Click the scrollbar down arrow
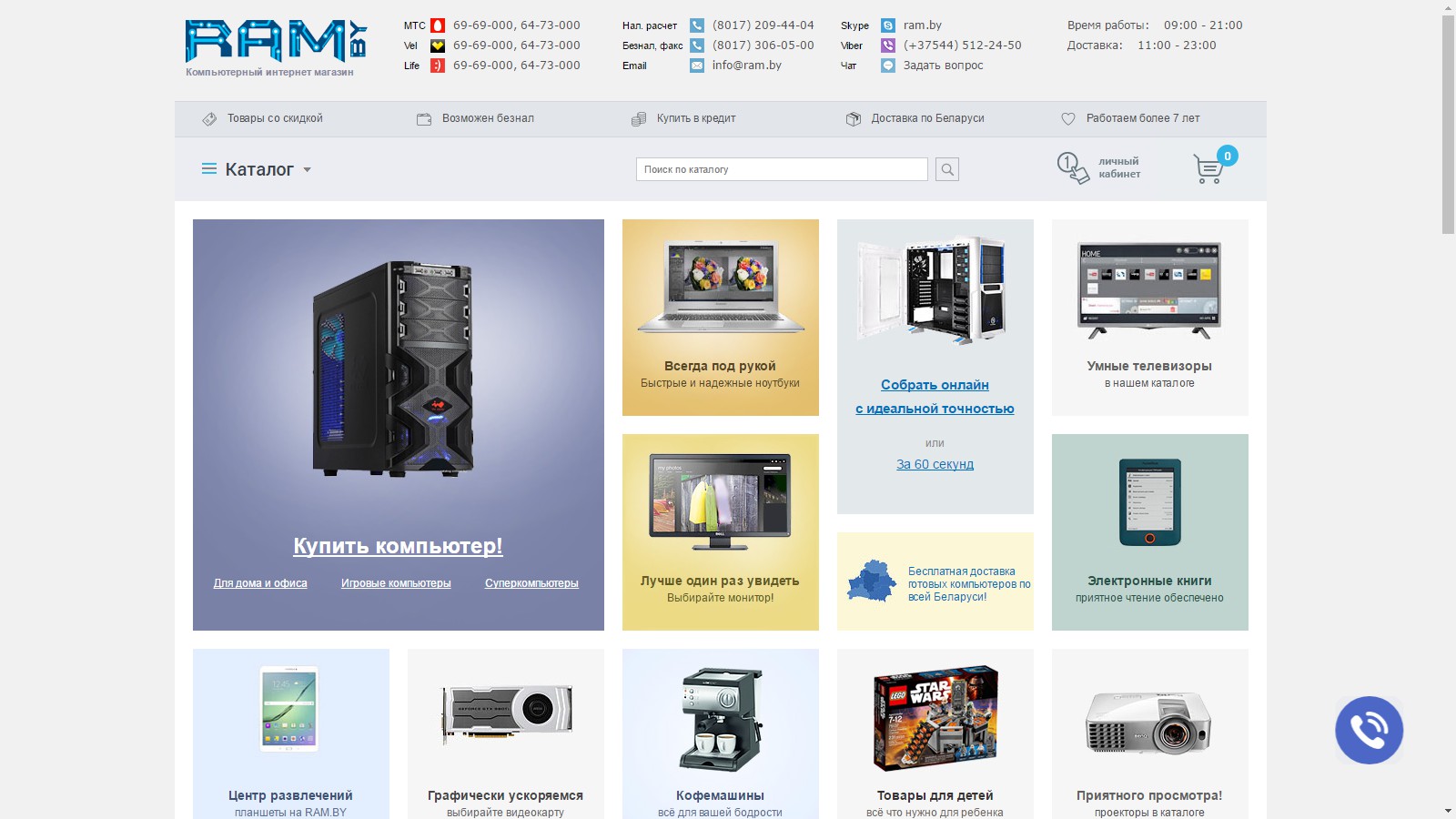The height and width of the screenshot is (819, 1456). coord(1449,811)
